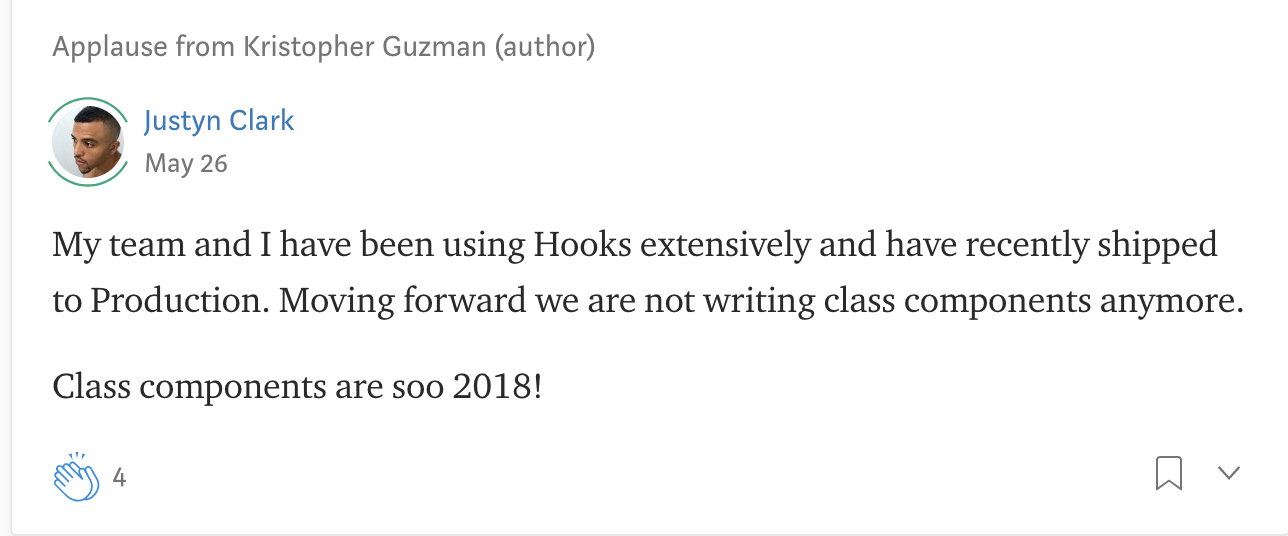The image size is (1288, 536).
Task: Bookmark this response
Action: click(x=1169, y=473)
